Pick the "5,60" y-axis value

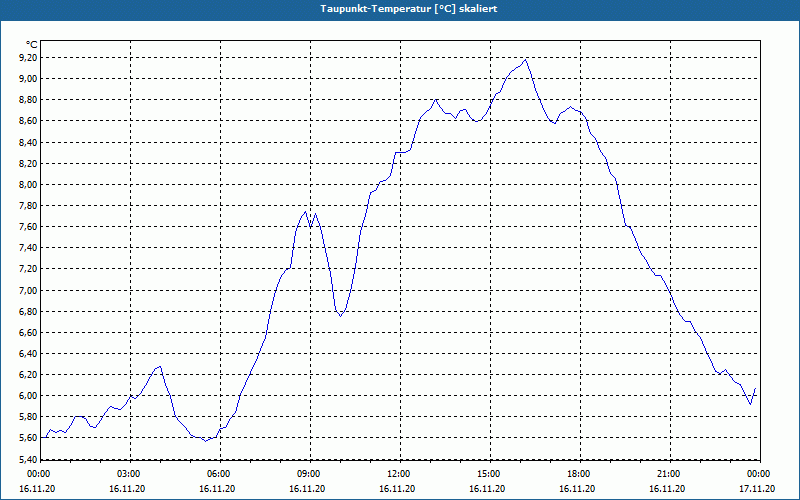point(29,438)
